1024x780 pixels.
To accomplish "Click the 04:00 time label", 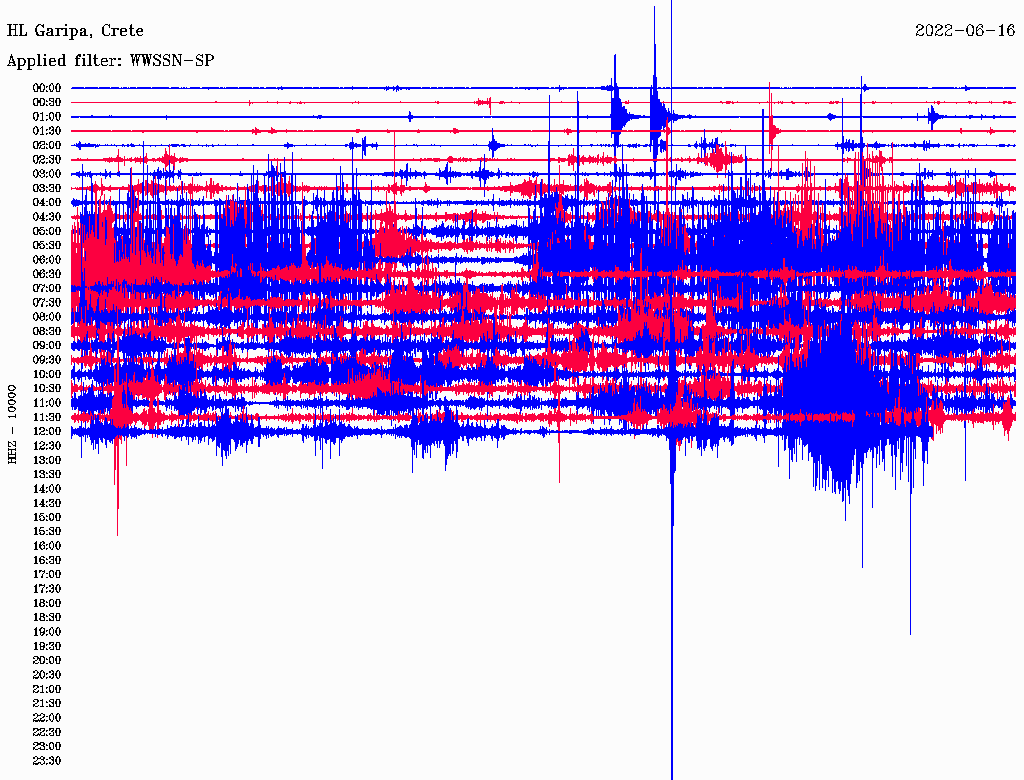I will point(47,203).
